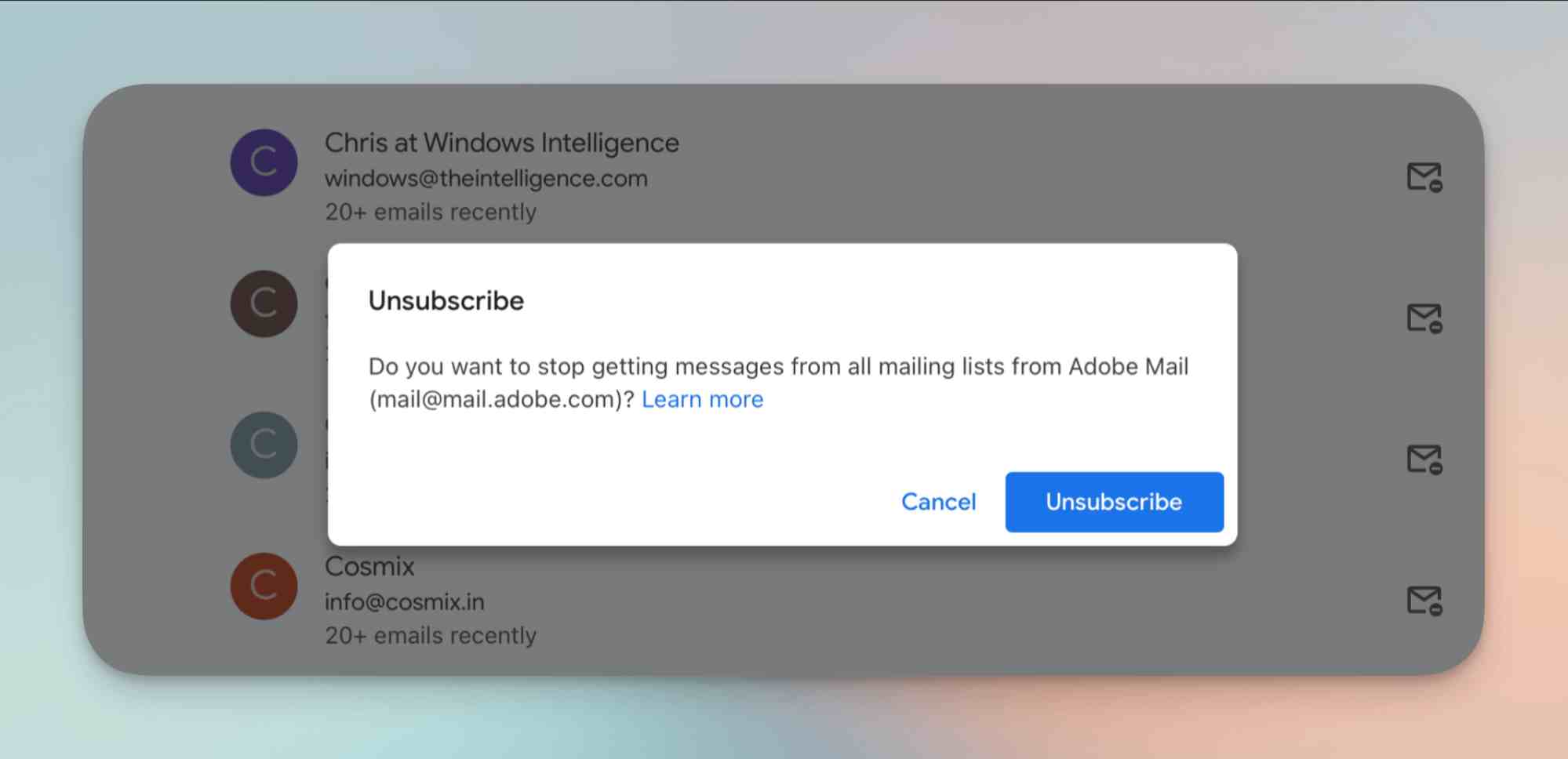Click info@cosmix.in email address
Screen dimensions: 1568x759
(x=405, y=602)
